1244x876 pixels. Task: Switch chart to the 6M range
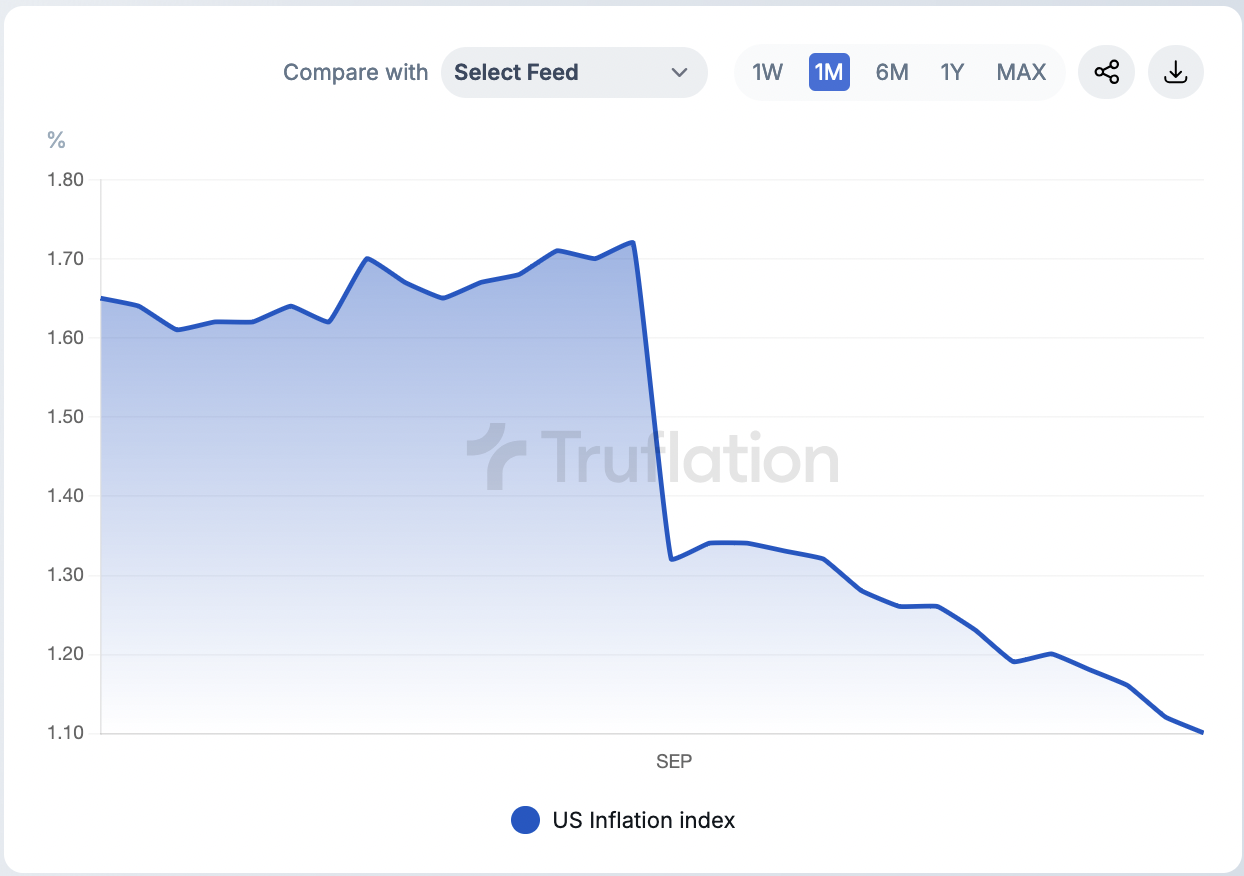click(x=892, y=72)
